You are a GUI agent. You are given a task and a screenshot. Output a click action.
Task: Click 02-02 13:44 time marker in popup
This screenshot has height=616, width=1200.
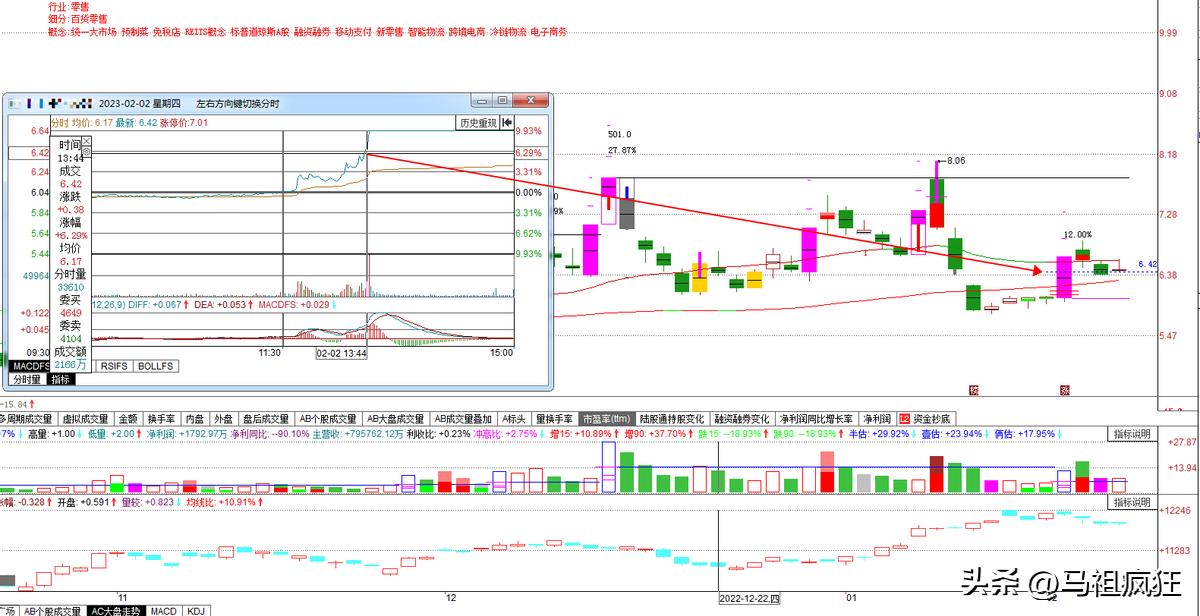[x=342, y=353]
